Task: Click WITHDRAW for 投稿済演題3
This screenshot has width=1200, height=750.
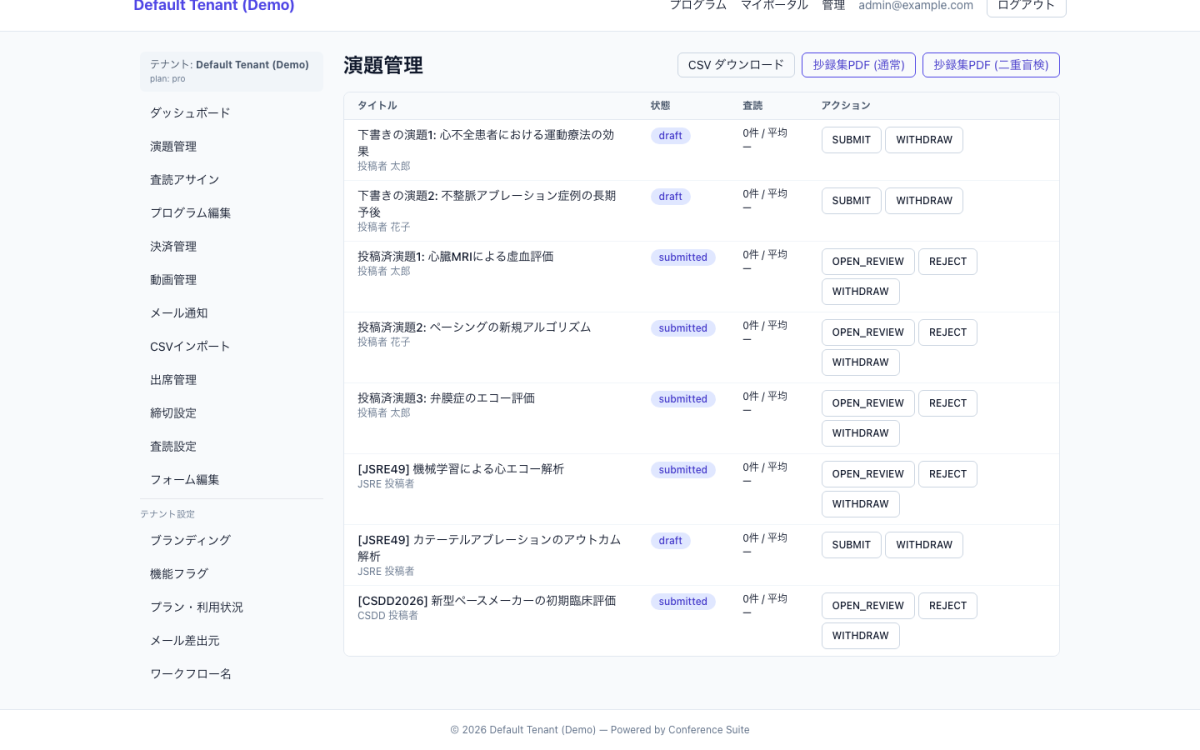Action: [860, 434]
